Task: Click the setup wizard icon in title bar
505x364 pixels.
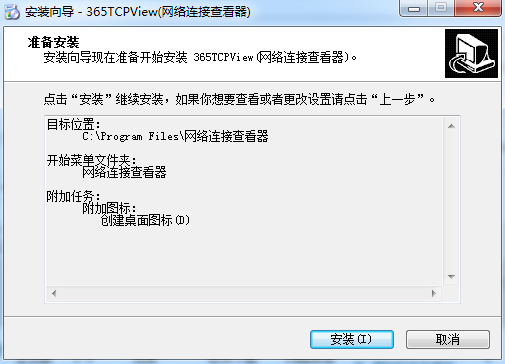Action: pos(12,12)
